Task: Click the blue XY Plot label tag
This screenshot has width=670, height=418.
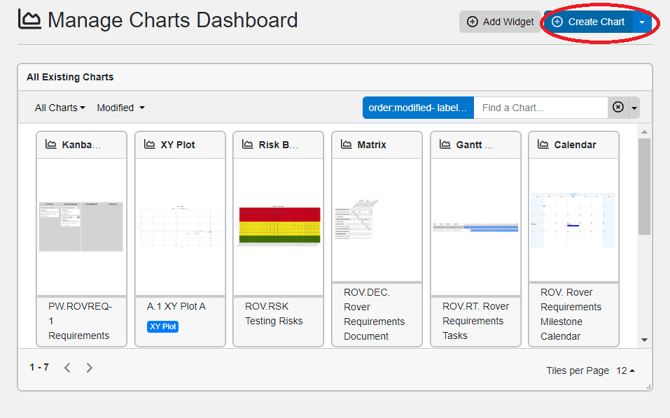Action: click(x=163, y=327)
